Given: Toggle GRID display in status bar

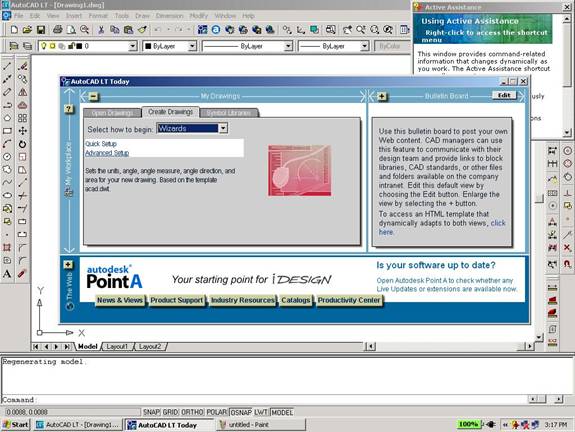Looking at the screenshot, I should 170,412.
